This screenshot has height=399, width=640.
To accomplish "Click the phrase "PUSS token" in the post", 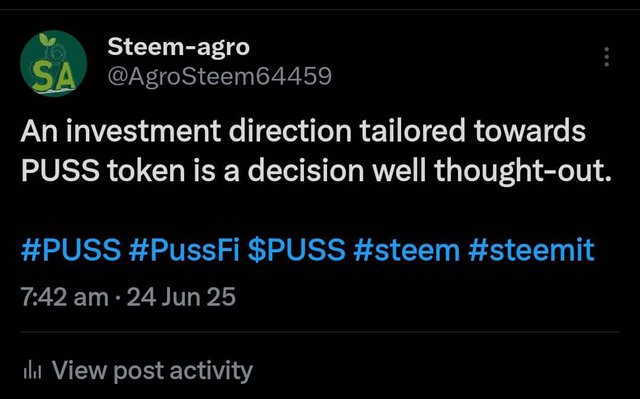I will (x=102, y=171).
